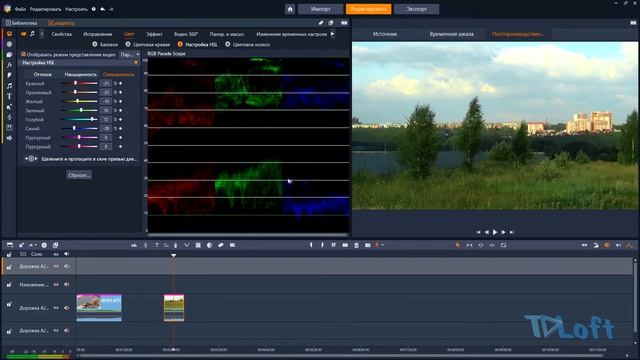Open the multi-camera grid tool

(x=198, y=245)
